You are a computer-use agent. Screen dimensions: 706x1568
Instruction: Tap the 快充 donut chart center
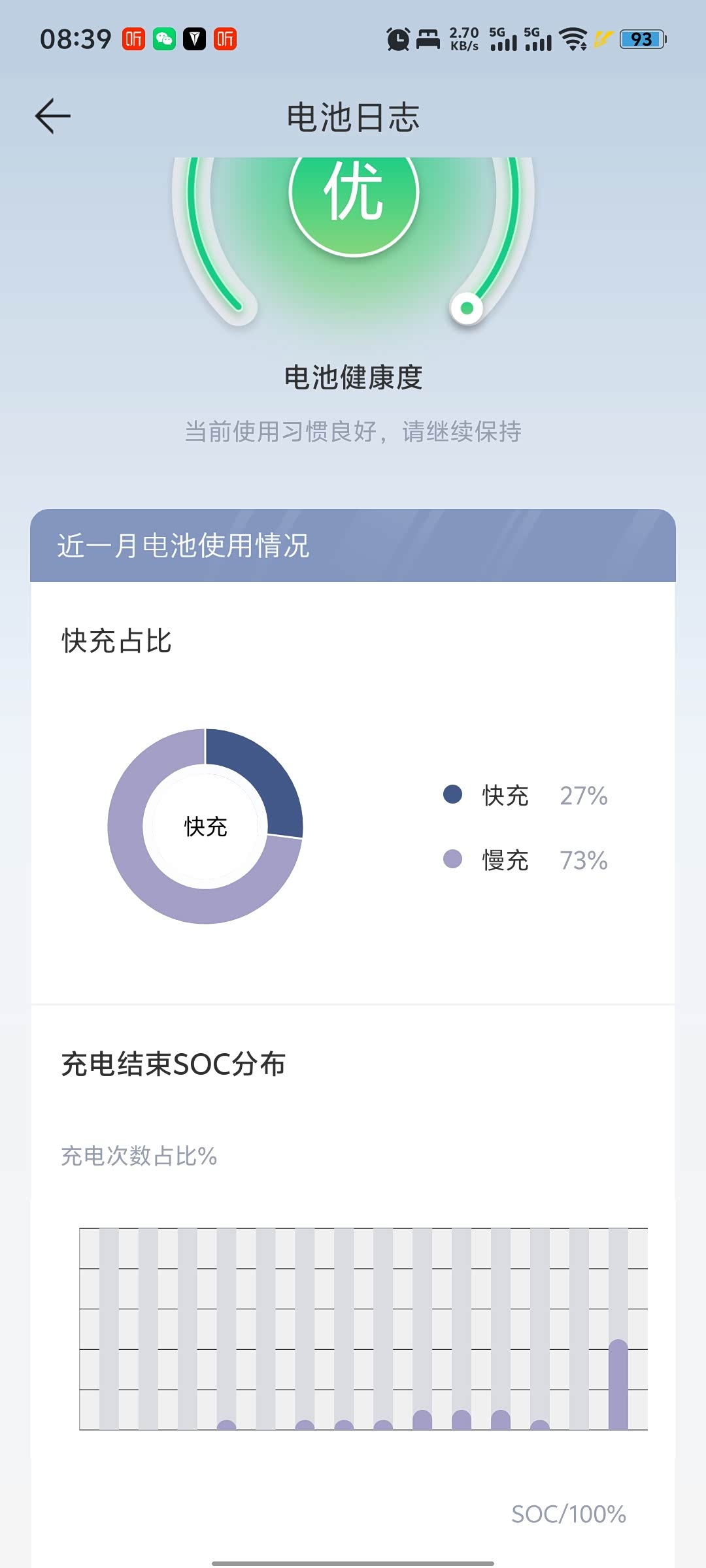(205, 826)
